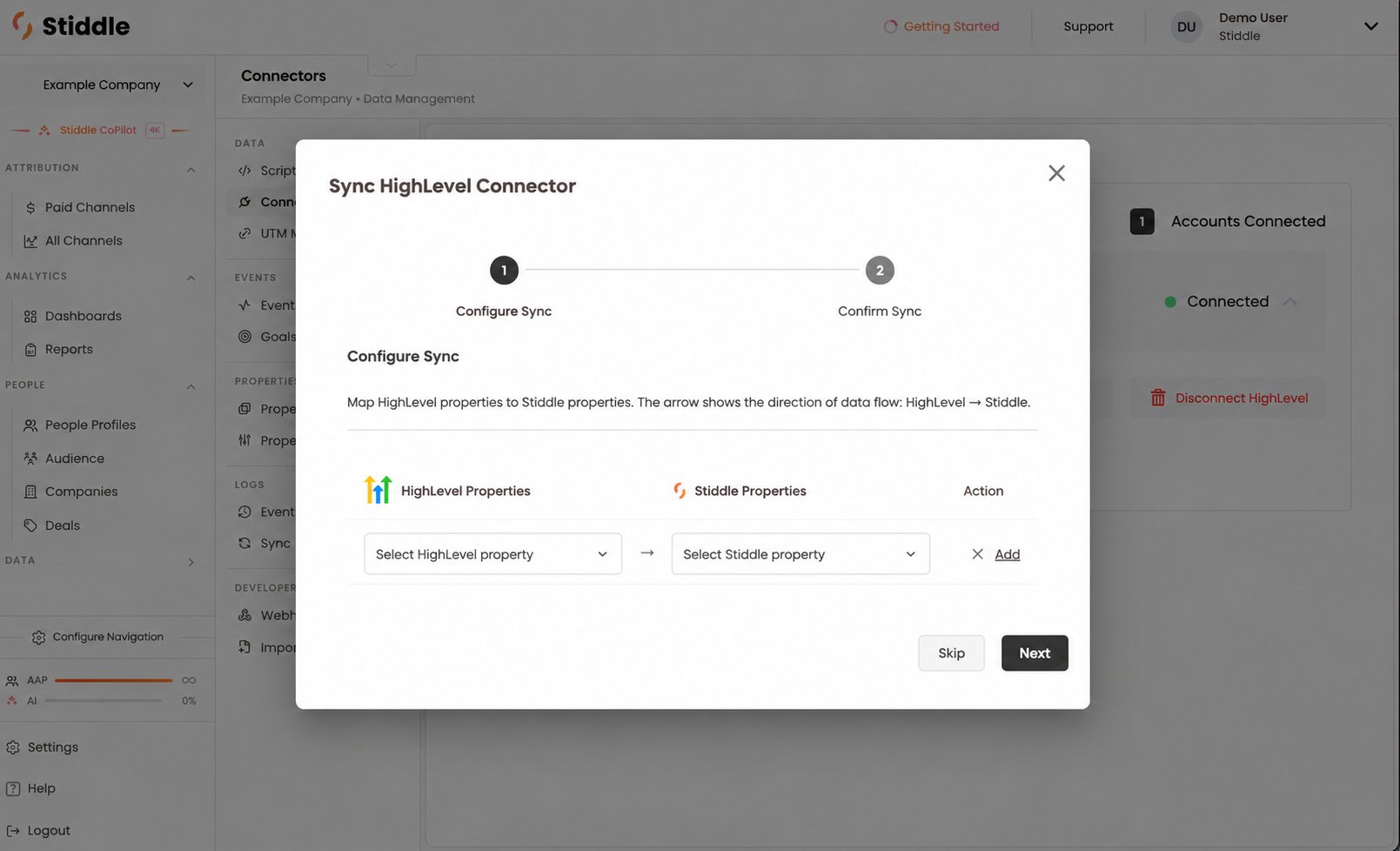Open Support
The width and height of the screenshot is (1400, 851).
point(1088,26)
